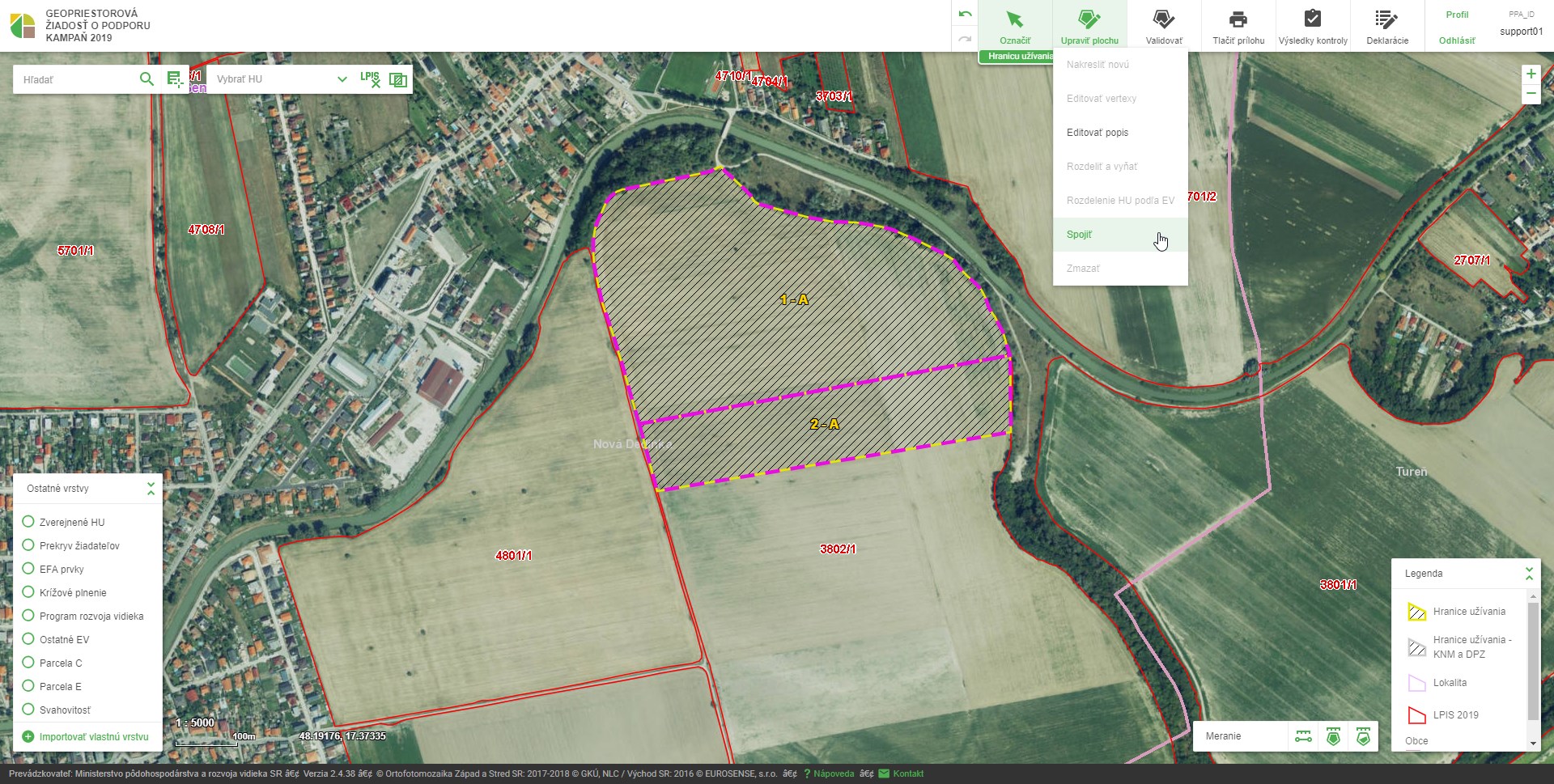Choose Zmazať from the menu

coord(1120,269)
